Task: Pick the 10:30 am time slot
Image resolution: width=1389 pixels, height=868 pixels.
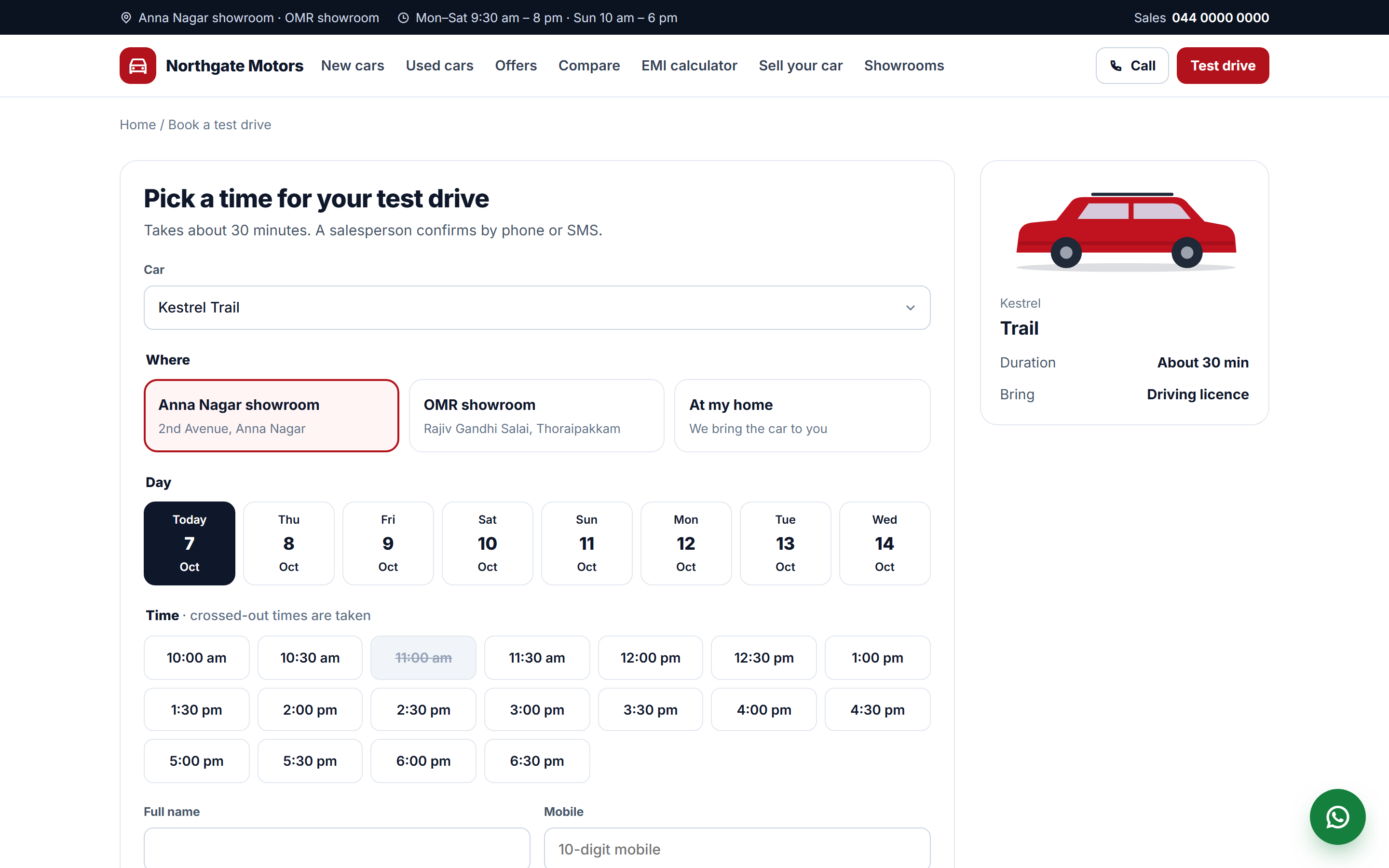Action: (310, 657)
